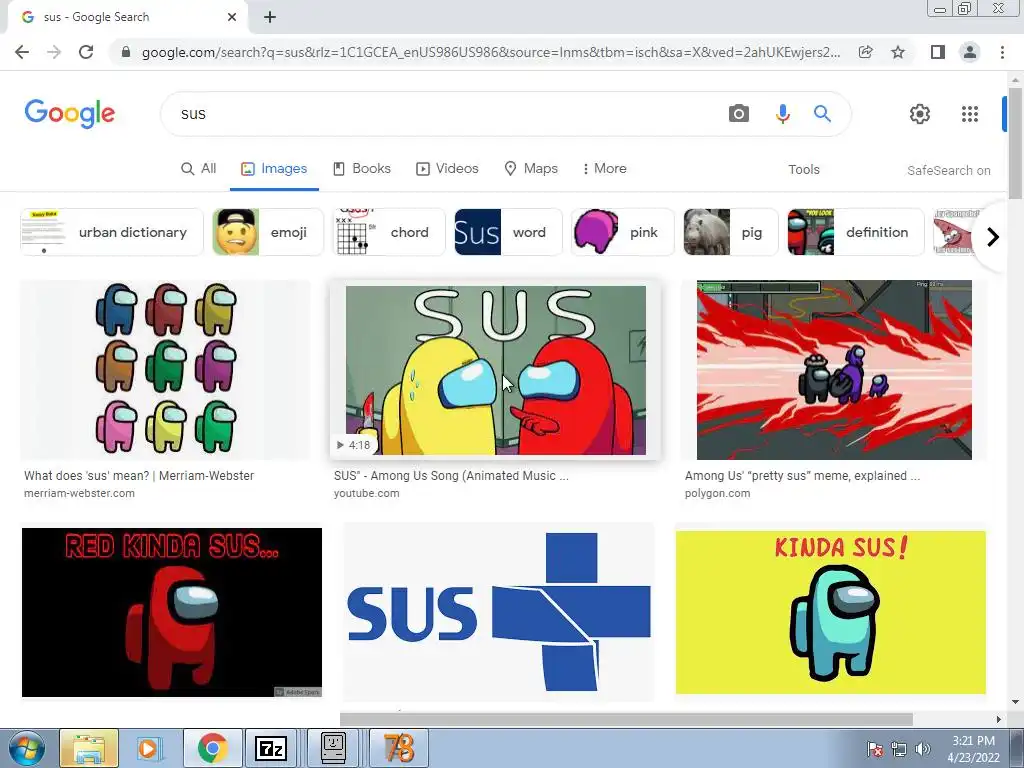Expand the More search options menu

click(605, 168)
